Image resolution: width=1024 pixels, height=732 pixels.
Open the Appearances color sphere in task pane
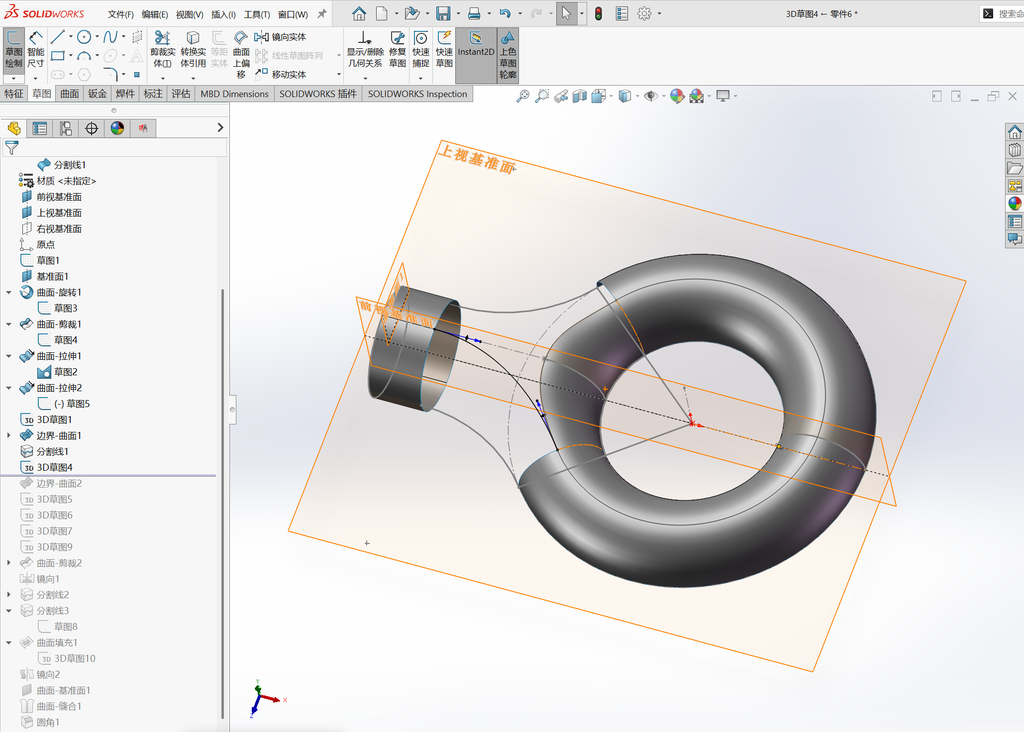(1014, 203)
